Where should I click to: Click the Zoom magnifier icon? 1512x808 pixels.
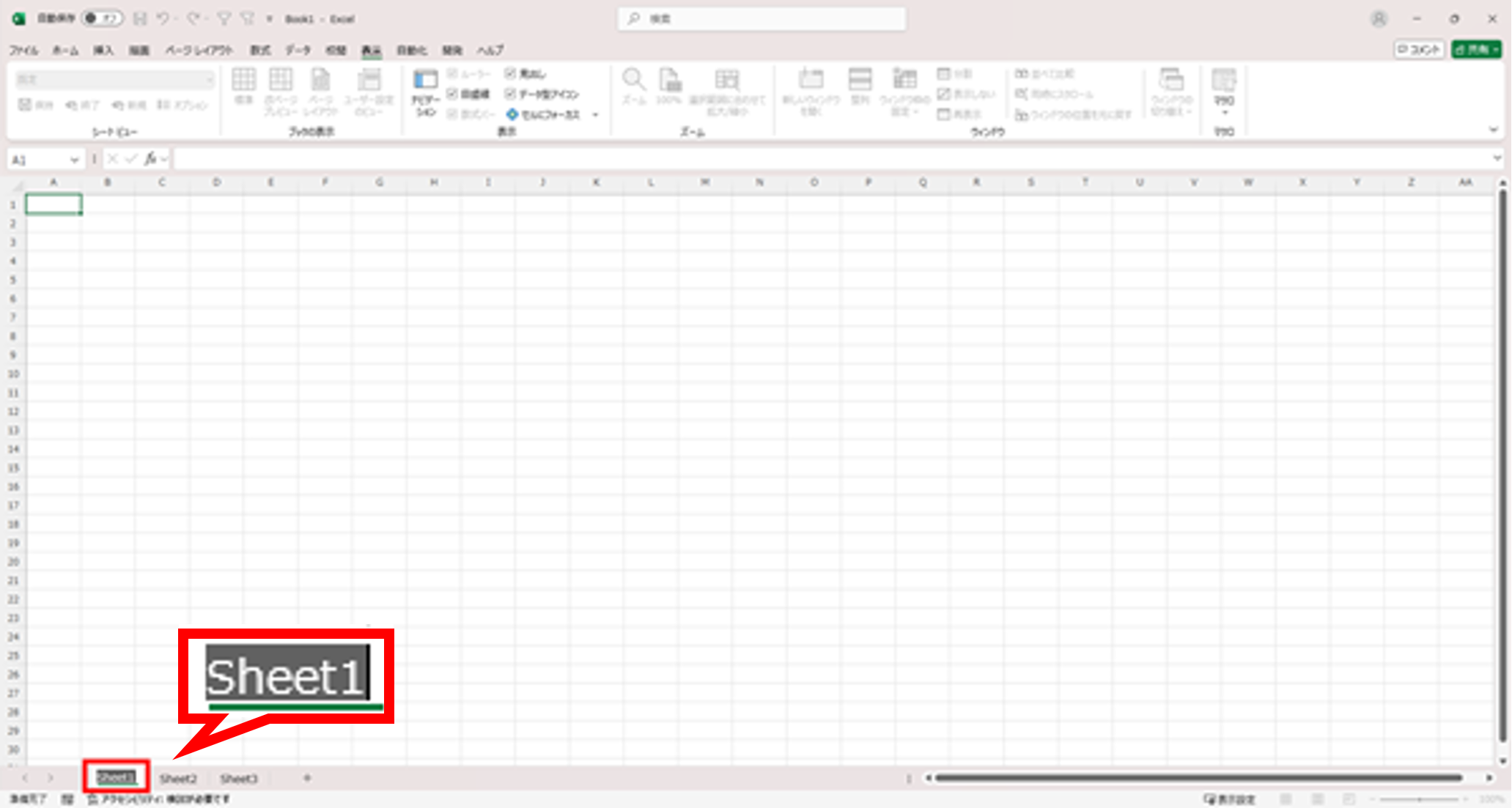633,80
